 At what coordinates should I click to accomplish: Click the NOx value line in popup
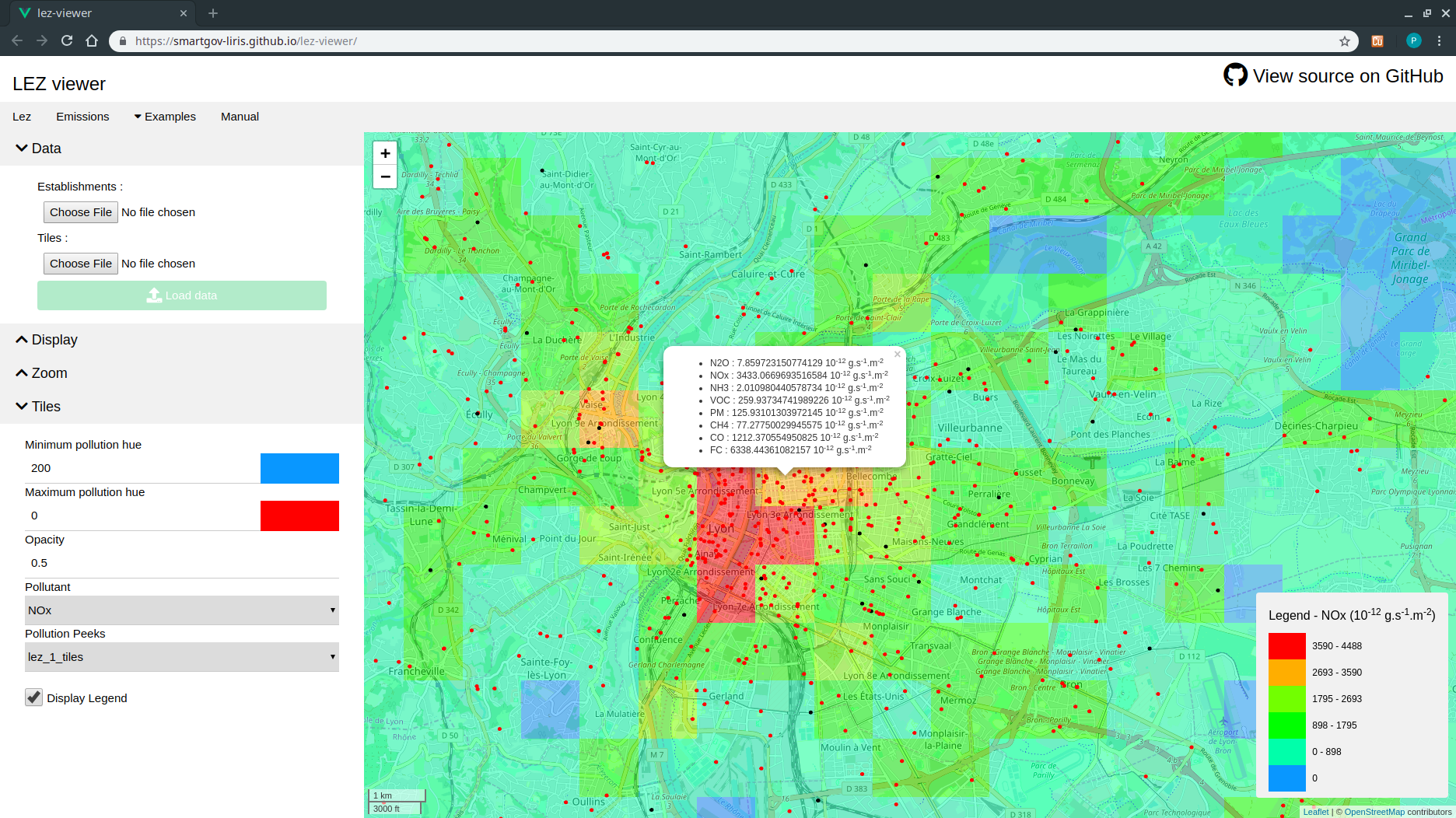(798, 376)
